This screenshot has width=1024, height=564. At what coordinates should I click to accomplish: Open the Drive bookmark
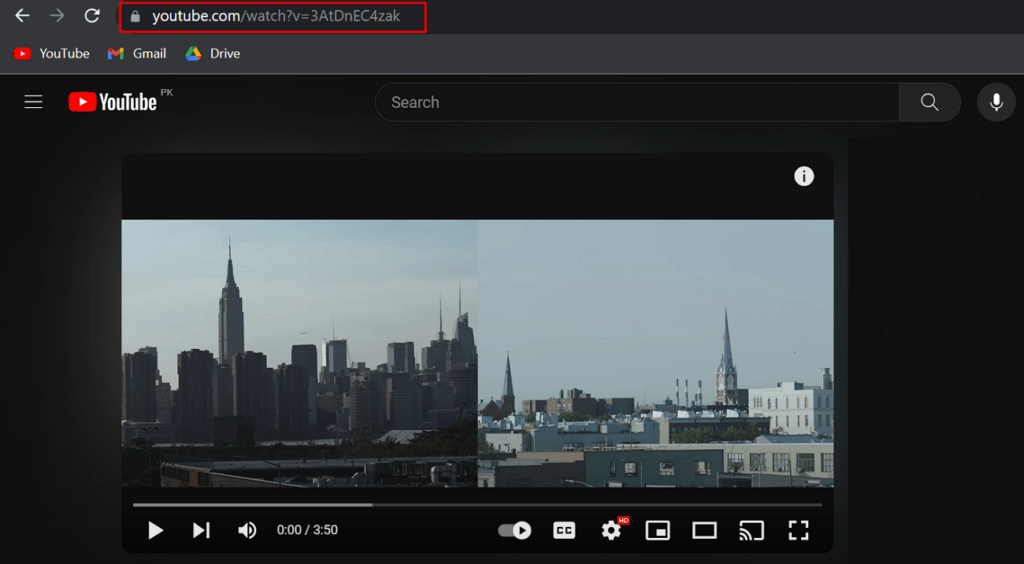coord(212,53)
